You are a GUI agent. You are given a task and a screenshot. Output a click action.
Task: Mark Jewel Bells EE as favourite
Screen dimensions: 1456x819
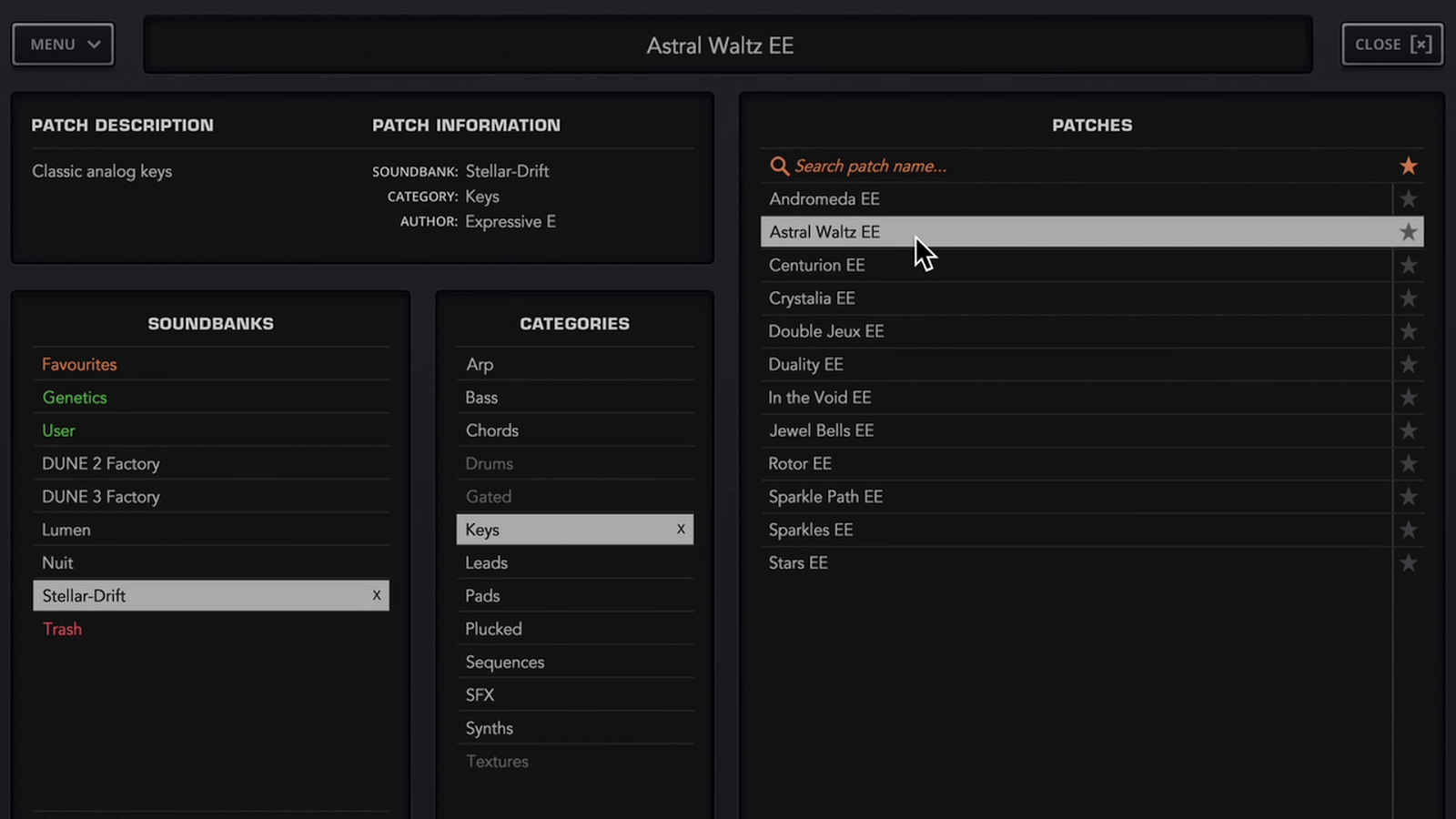point(1408,430)
